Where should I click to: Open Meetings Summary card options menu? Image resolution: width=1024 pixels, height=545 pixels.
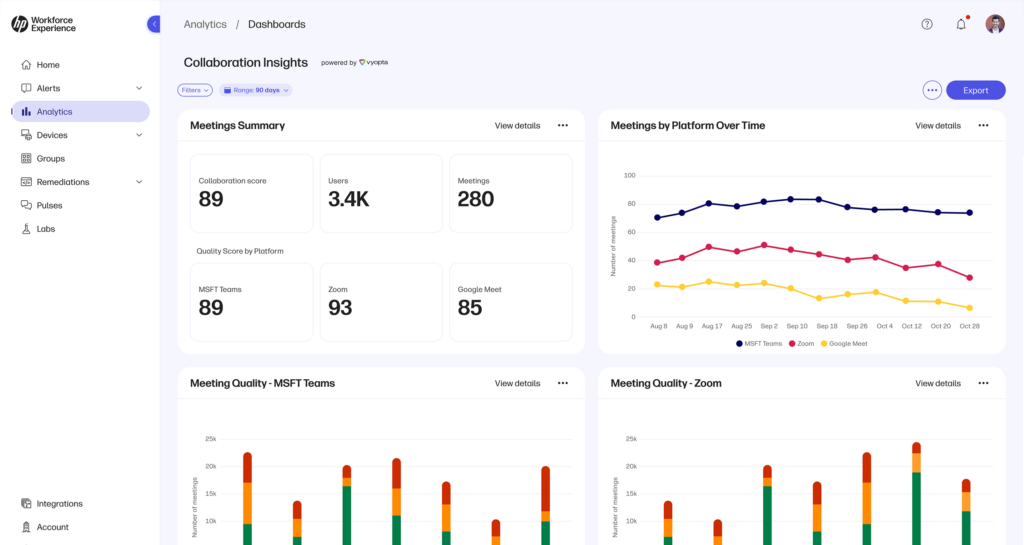[563, 125]
